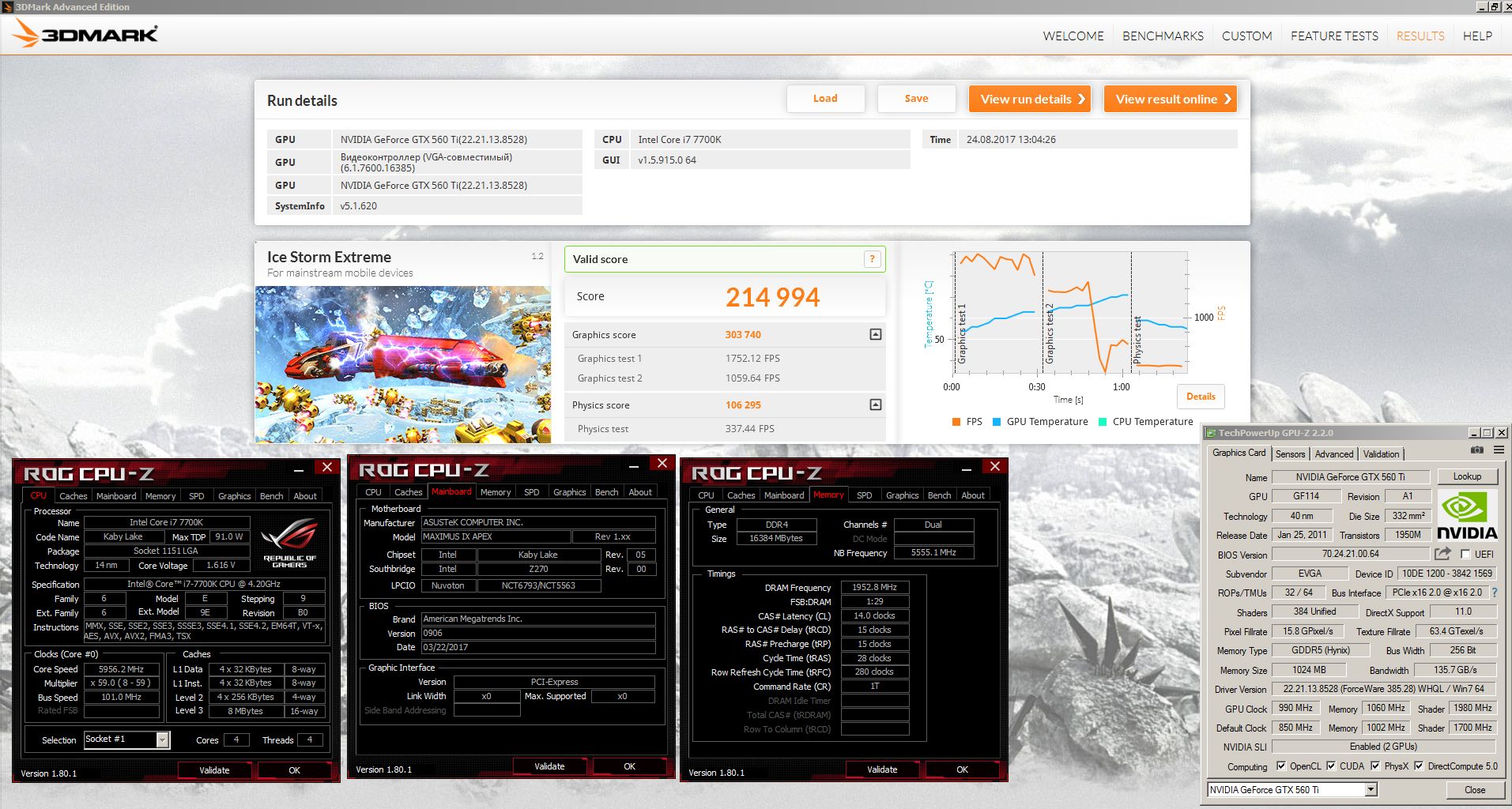Image resolution: width=1512 pixels, height=809 pixels.
Task: Click the Ice Storm Extreme thumbnail
Action: 402,364
